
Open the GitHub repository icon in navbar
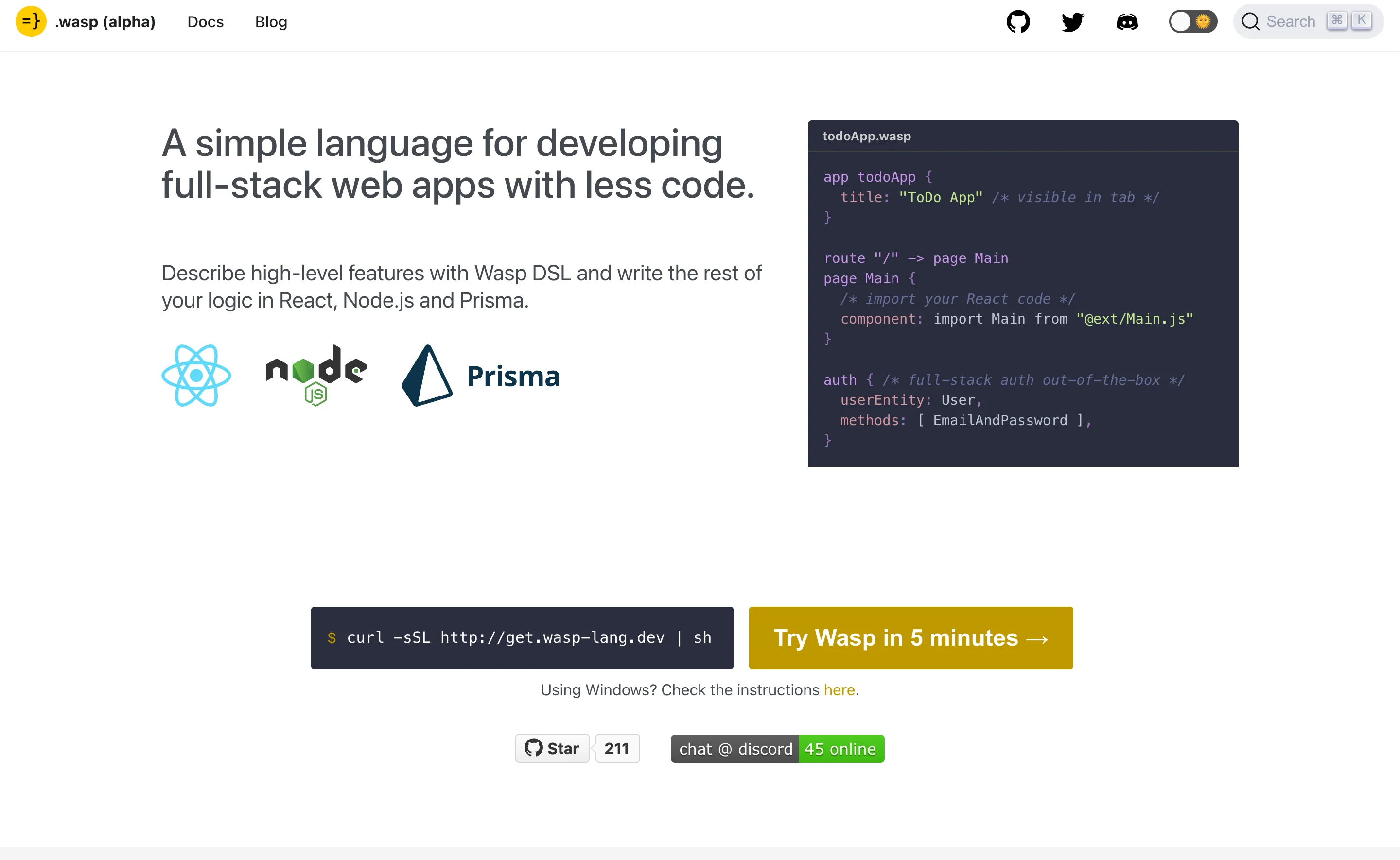coord(1018,21)
